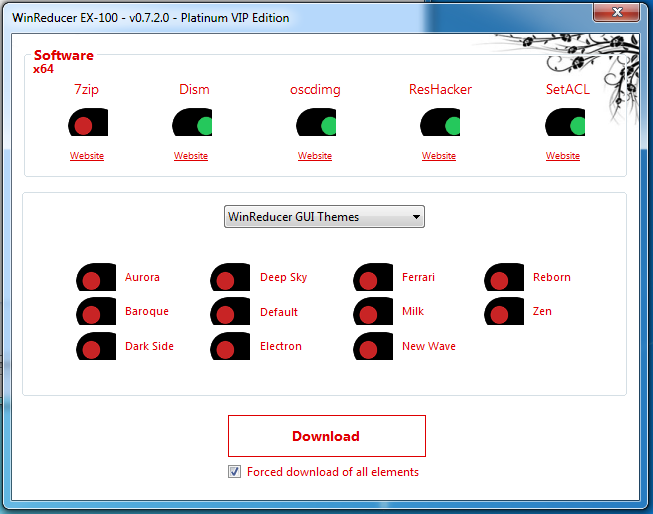Click the Software x64 group heading
The image size is (653, 514).
pyautogui.click(x=63, y=62)
